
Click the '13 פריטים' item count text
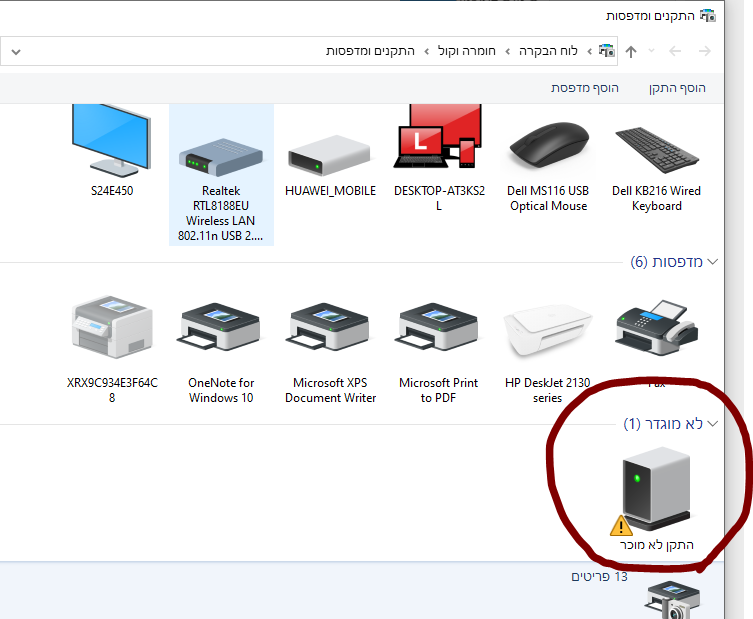599,576
